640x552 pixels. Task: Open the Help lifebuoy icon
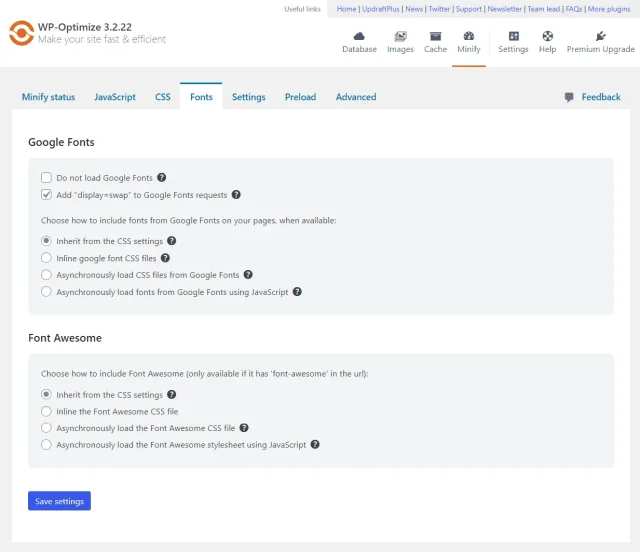coord(547,37)
